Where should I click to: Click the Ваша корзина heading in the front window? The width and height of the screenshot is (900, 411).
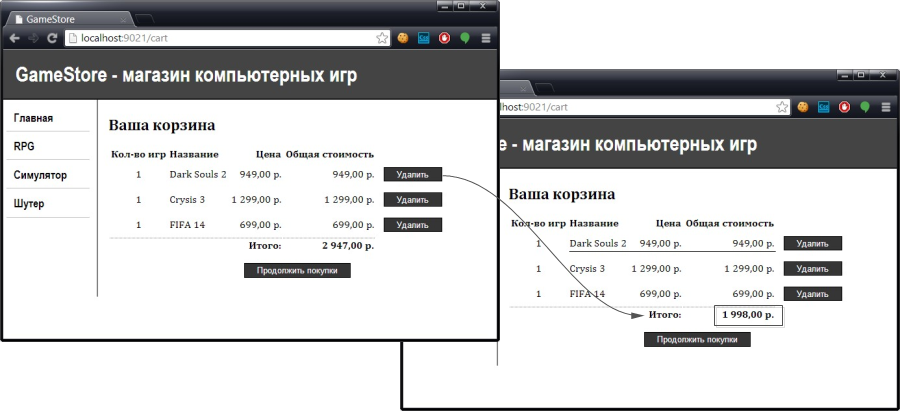click(162, 126)
